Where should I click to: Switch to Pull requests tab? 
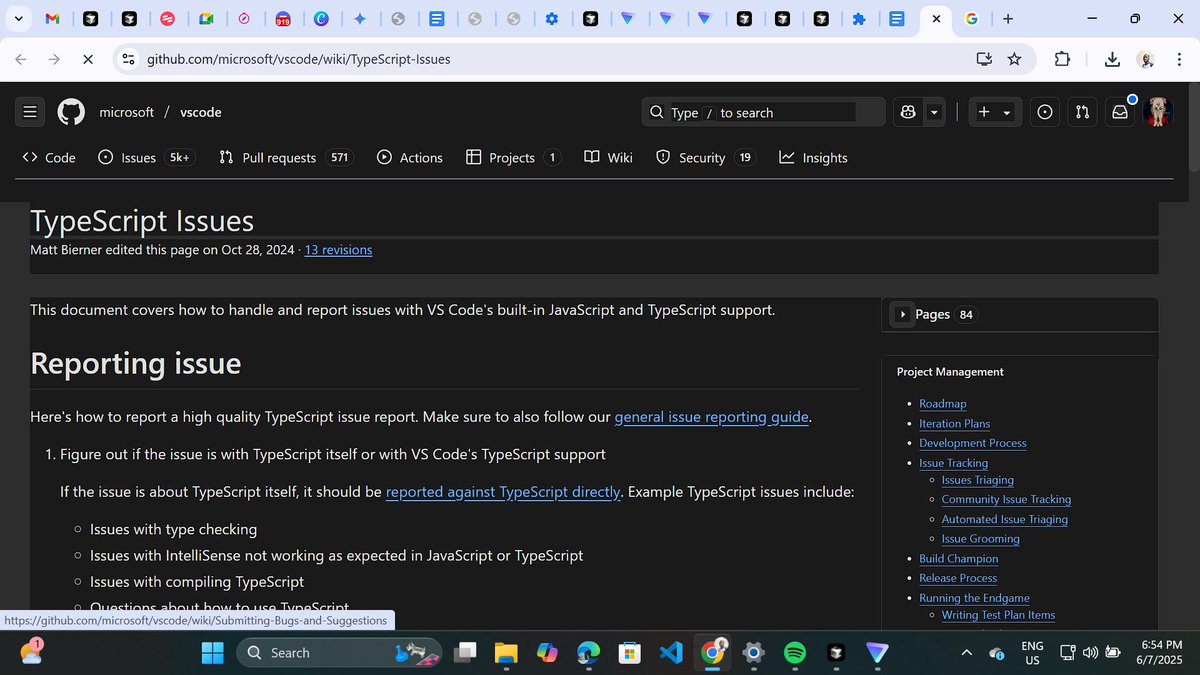286,157
